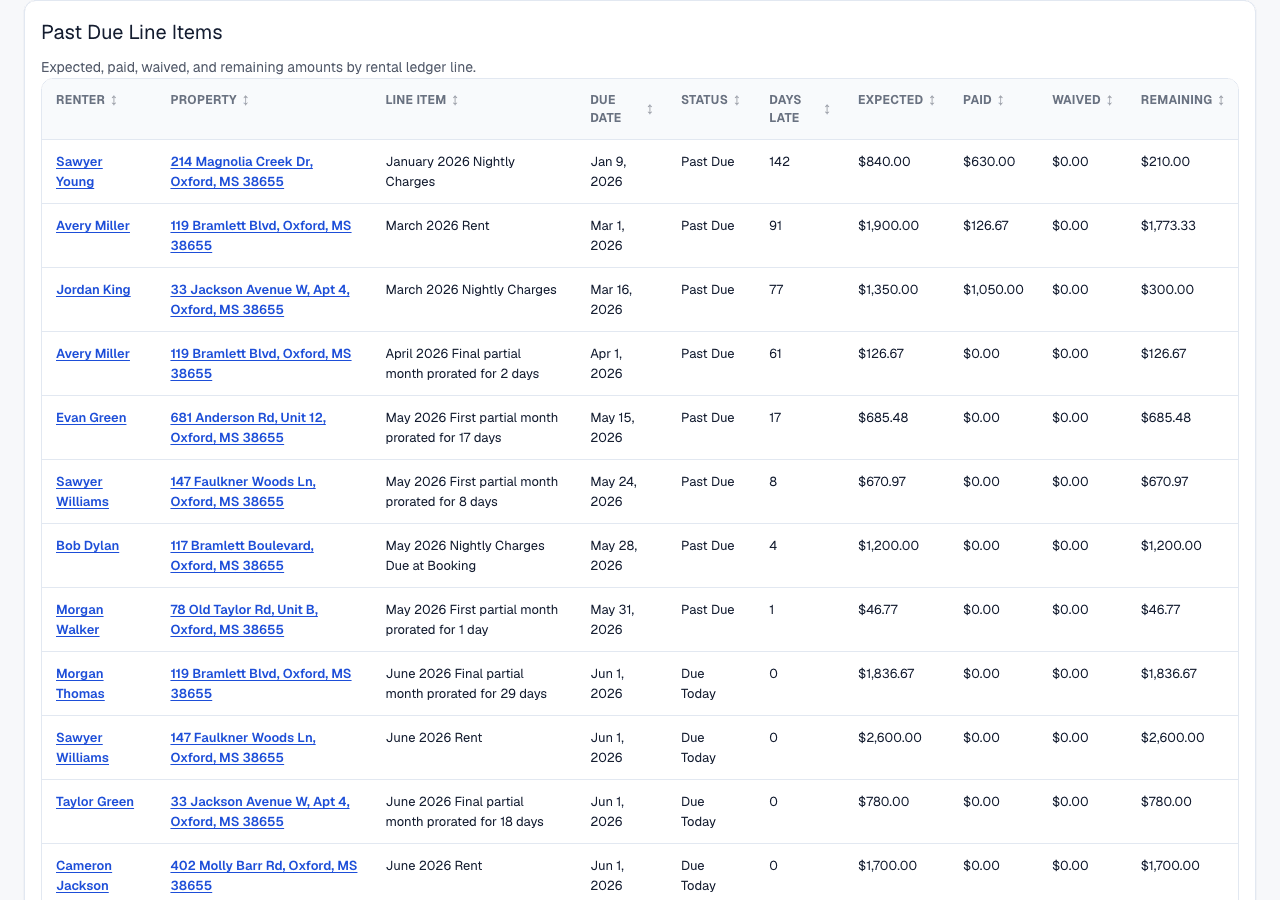
Task: Click the REMAINING column header label
Action: click(1176, 100)
